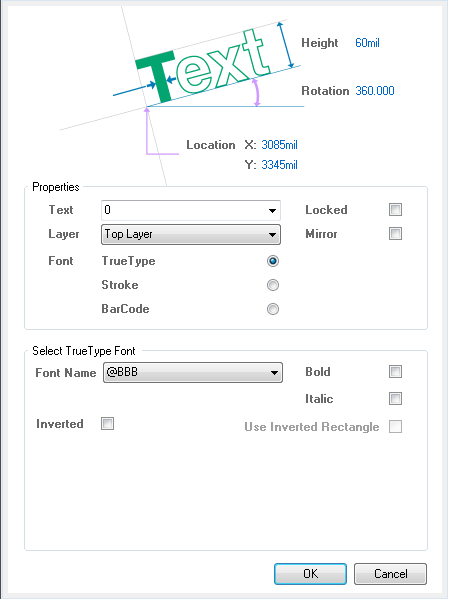Click inside the Text input field
This screenshot has height=599, width=450.
pyautogui.click(x=185, y=210)
